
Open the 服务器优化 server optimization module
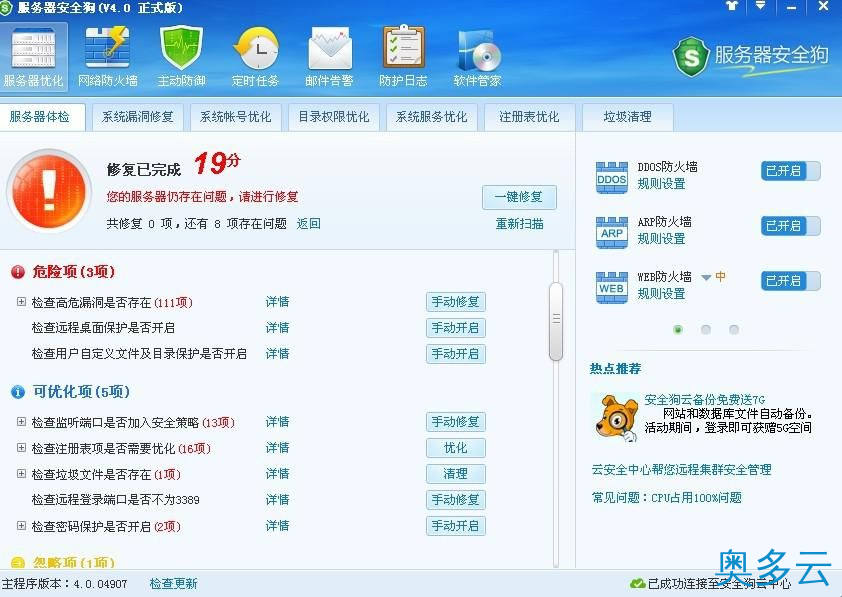click(33, 57)
